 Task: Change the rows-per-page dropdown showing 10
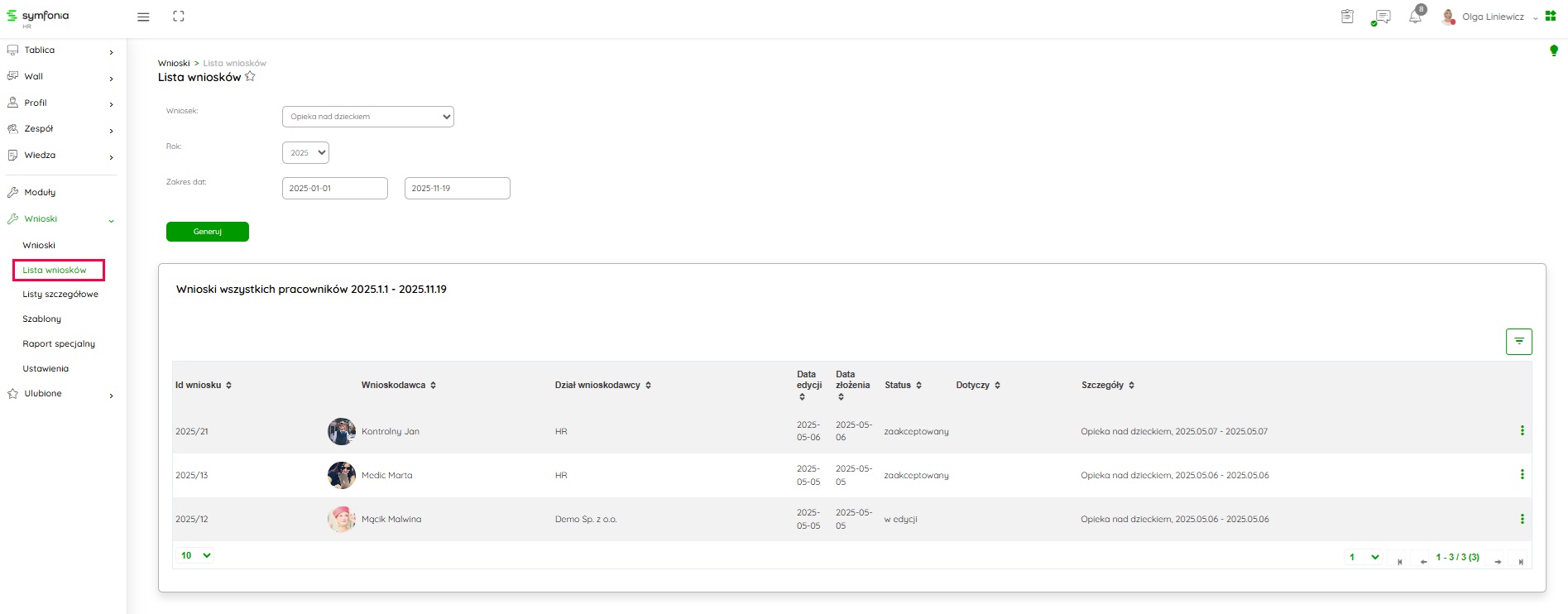coord(195,556)
